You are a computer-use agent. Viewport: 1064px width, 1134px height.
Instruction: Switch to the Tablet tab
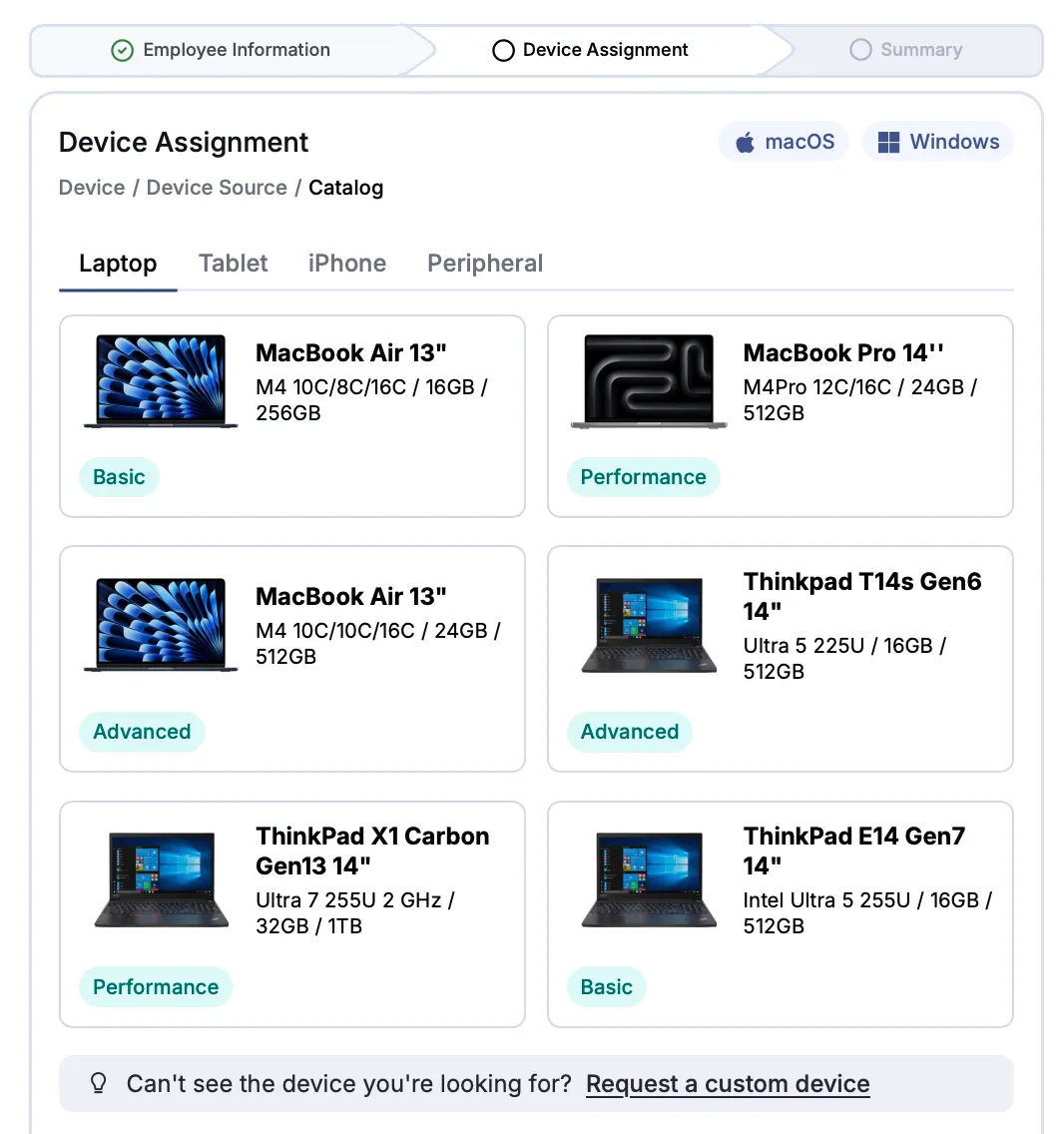[233, 263]
